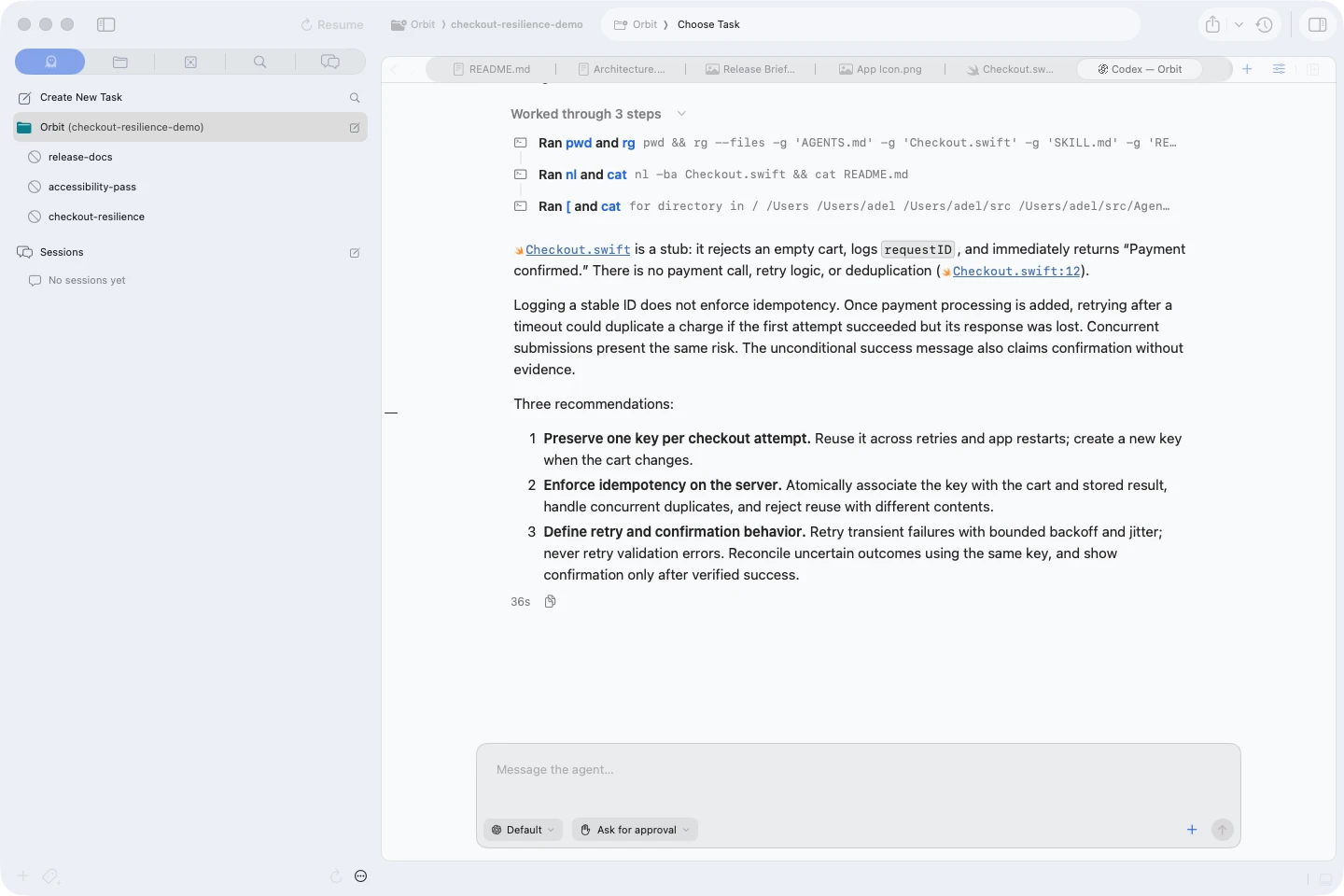Toggle the right inspector panel icon
Screen dimensions: 1344x896
(1318, 24)
